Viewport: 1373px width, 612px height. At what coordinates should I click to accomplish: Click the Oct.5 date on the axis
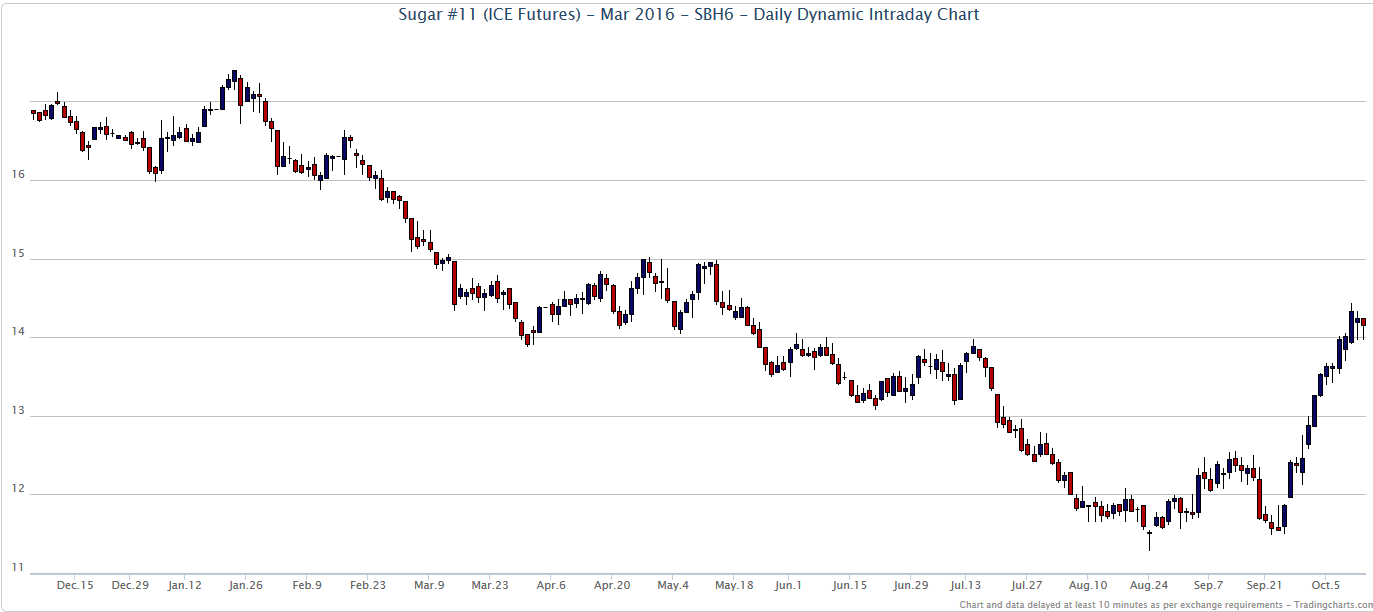tap(1326, 585)
